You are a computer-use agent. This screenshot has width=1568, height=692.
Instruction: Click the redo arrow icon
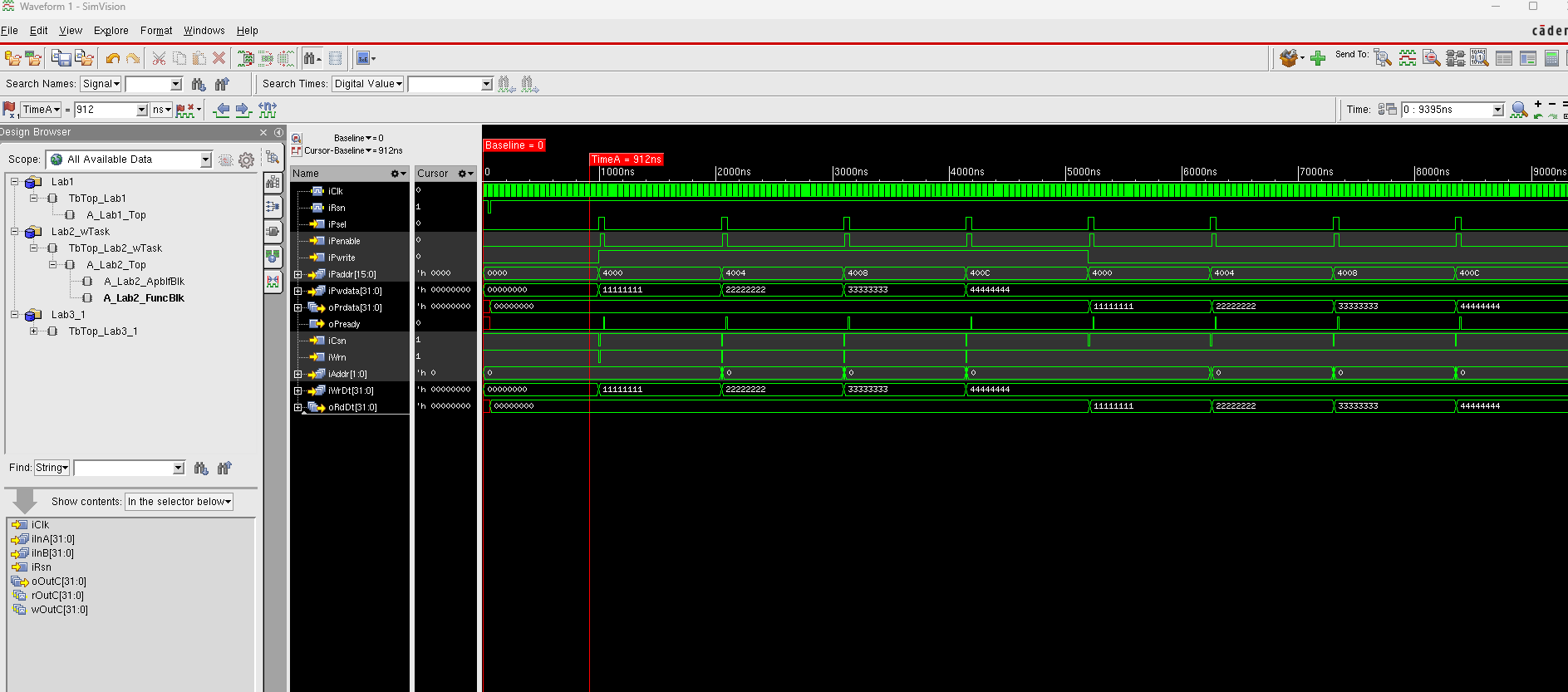tap(133, 58)
